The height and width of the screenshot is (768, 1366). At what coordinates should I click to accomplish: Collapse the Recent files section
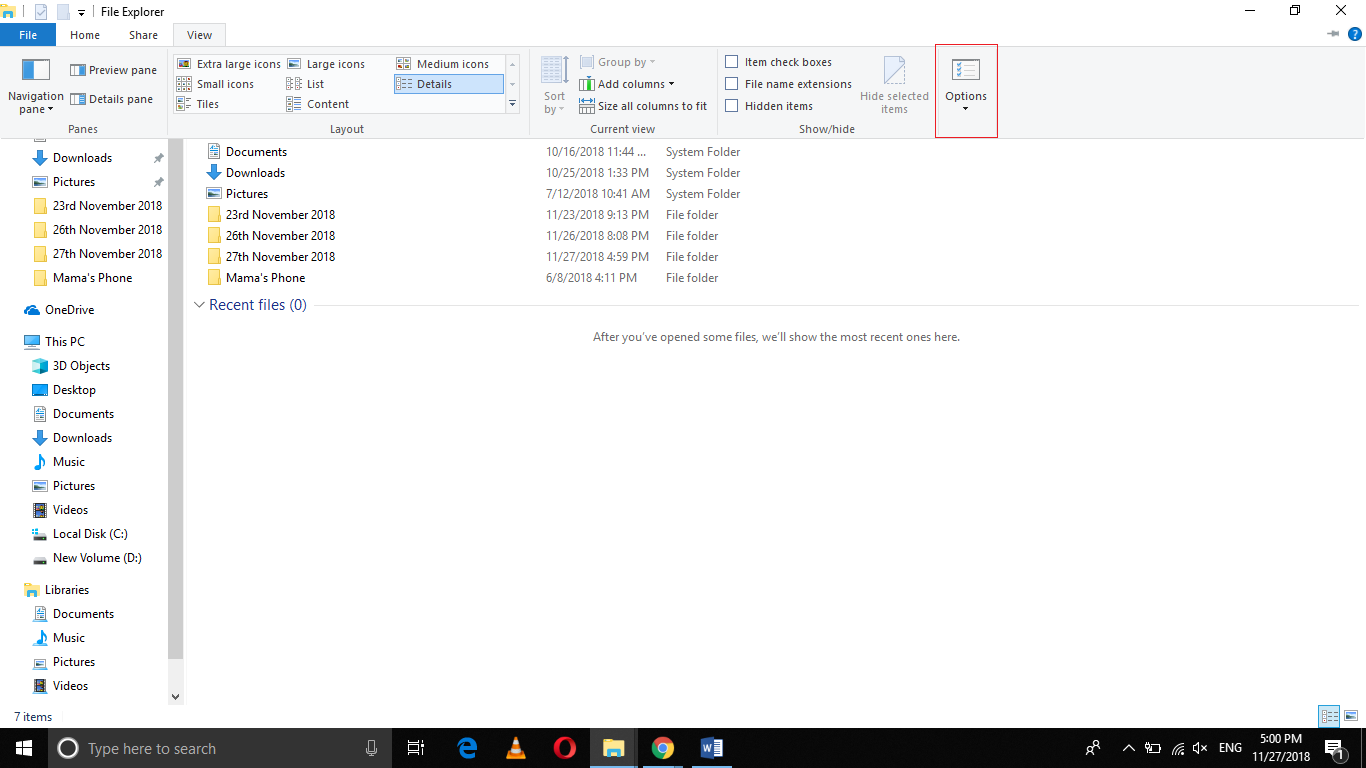tap(198, 305)
